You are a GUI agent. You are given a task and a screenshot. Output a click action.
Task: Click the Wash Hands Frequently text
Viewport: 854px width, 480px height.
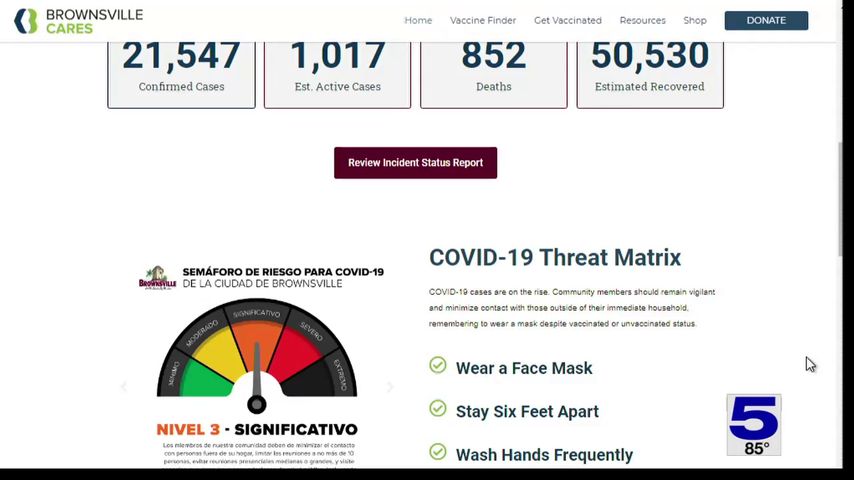click(544, 455)
